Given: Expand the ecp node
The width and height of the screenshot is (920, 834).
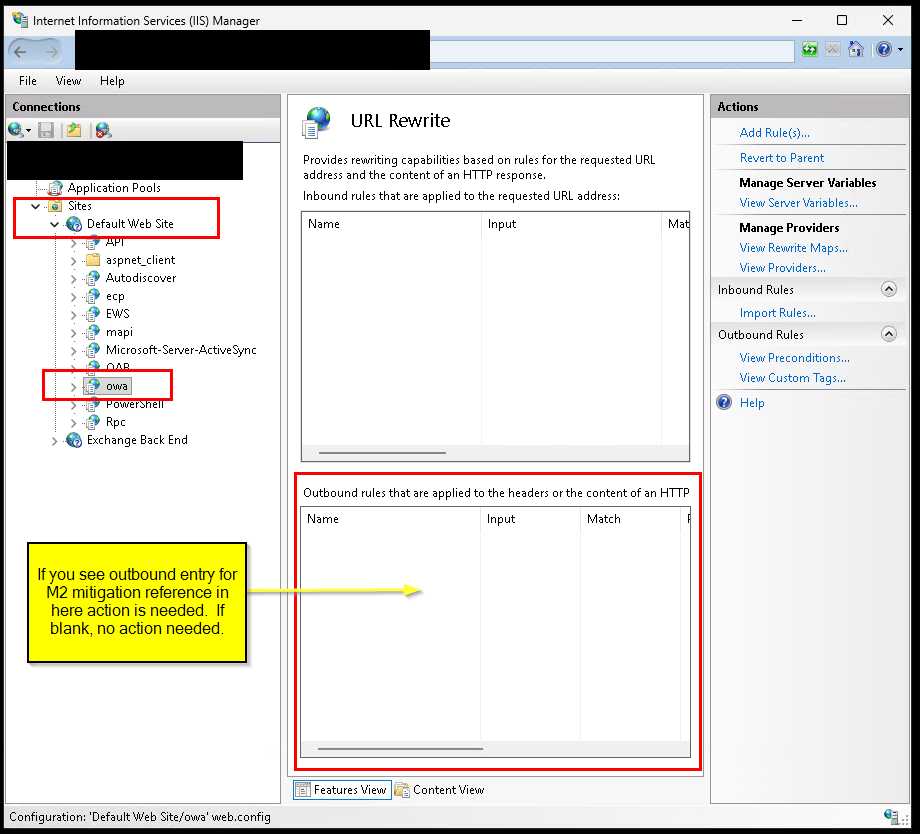Looking at the screenshot, I should coord(73,297).
